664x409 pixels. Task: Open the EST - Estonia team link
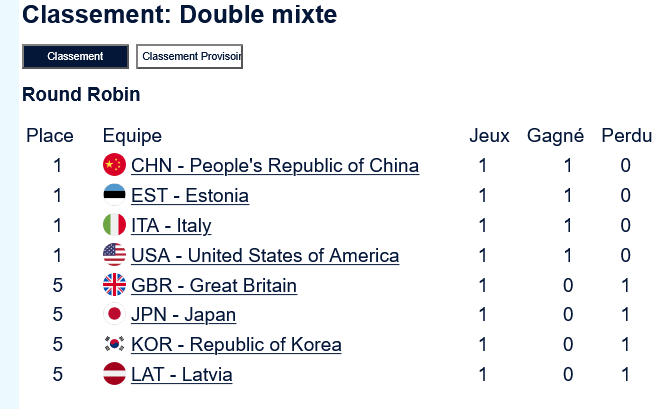[190, 195]
